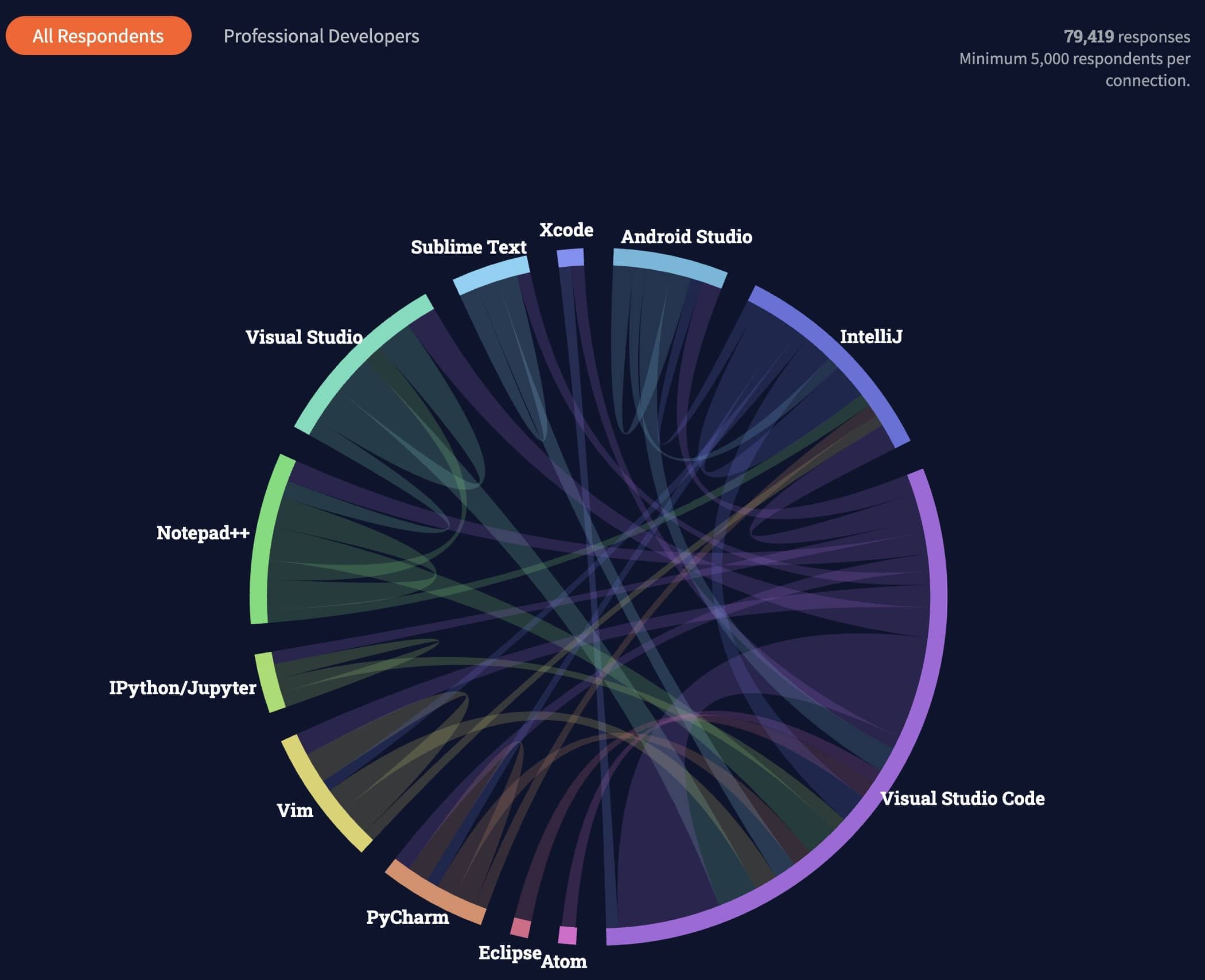Screen dimensions: 1205x980
Task: Select the All Respondents toggle
Action: (98, 36)
